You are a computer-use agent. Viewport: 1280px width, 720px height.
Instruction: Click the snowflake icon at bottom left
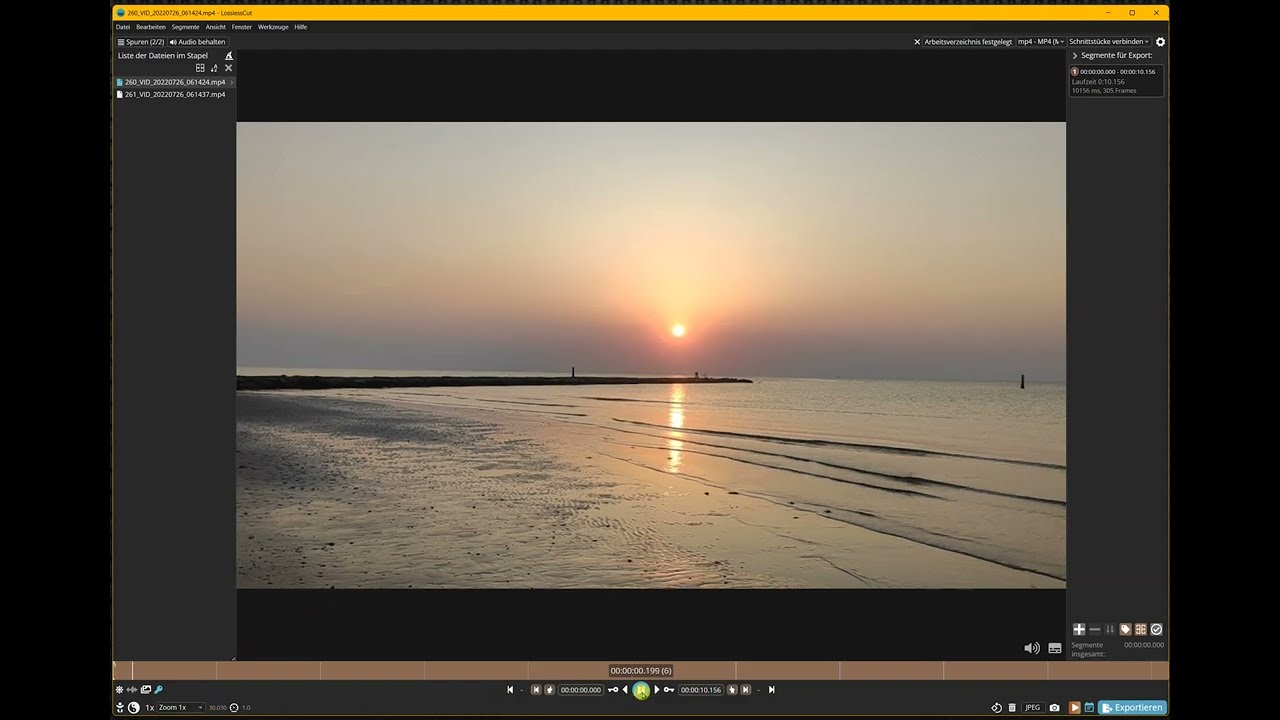click(119, 690)
